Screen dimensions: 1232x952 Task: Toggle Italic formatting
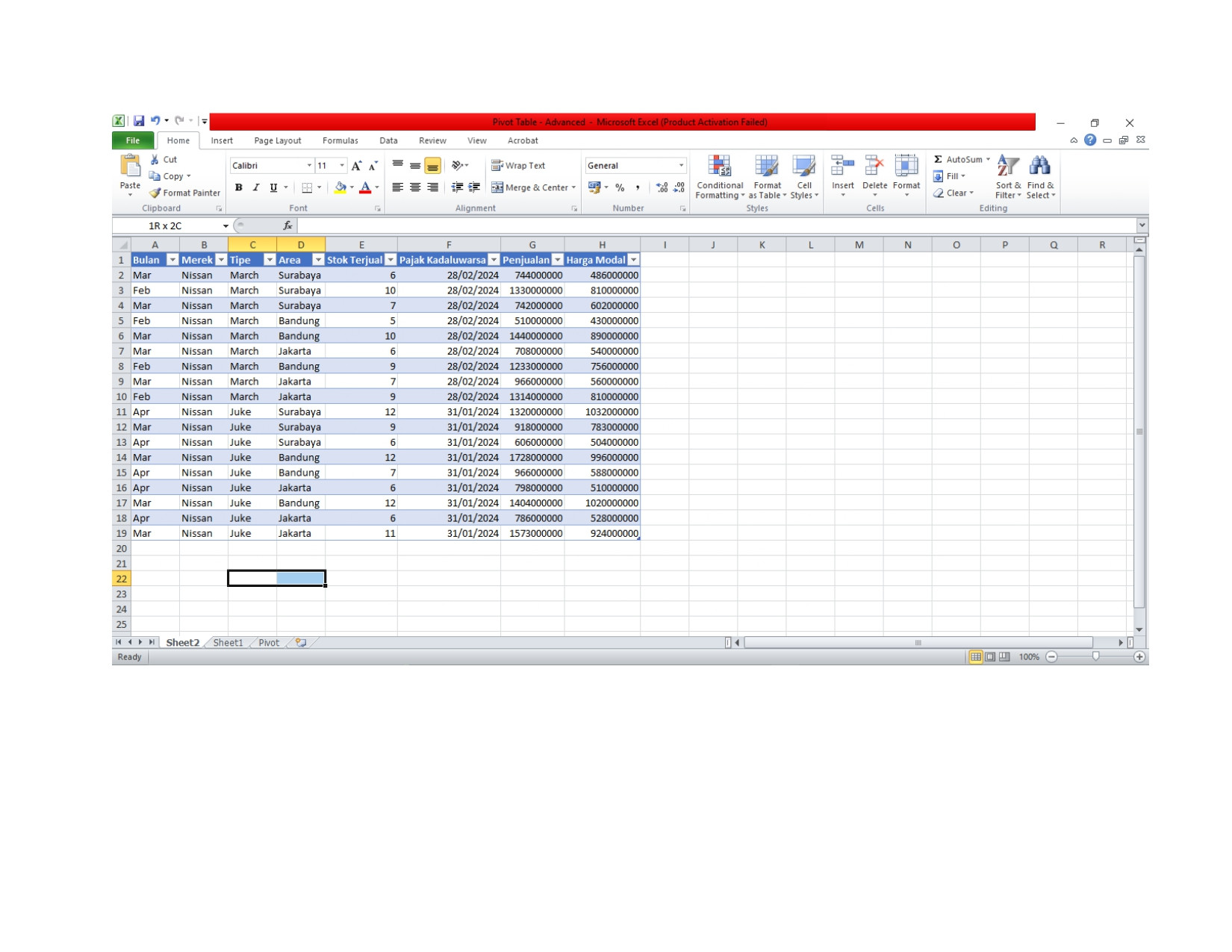pos(256,187)
